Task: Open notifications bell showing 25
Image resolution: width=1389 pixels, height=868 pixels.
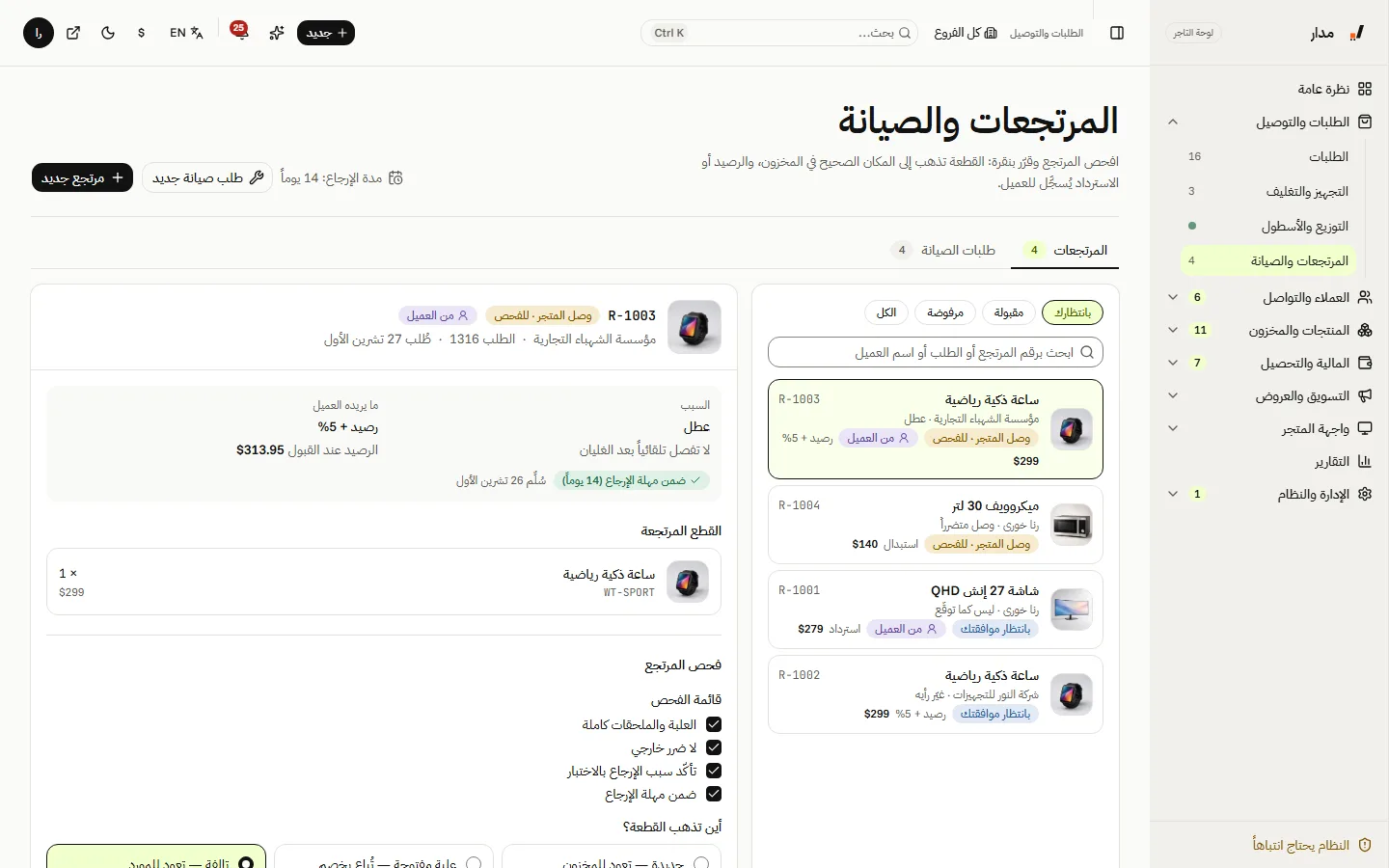Action: coord(240,33)
